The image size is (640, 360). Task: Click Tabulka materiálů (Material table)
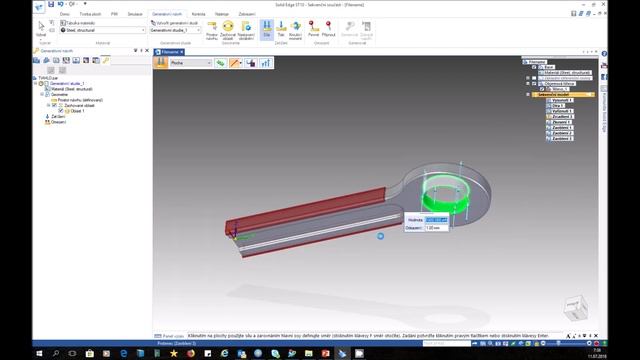click(x=78, y=23)
